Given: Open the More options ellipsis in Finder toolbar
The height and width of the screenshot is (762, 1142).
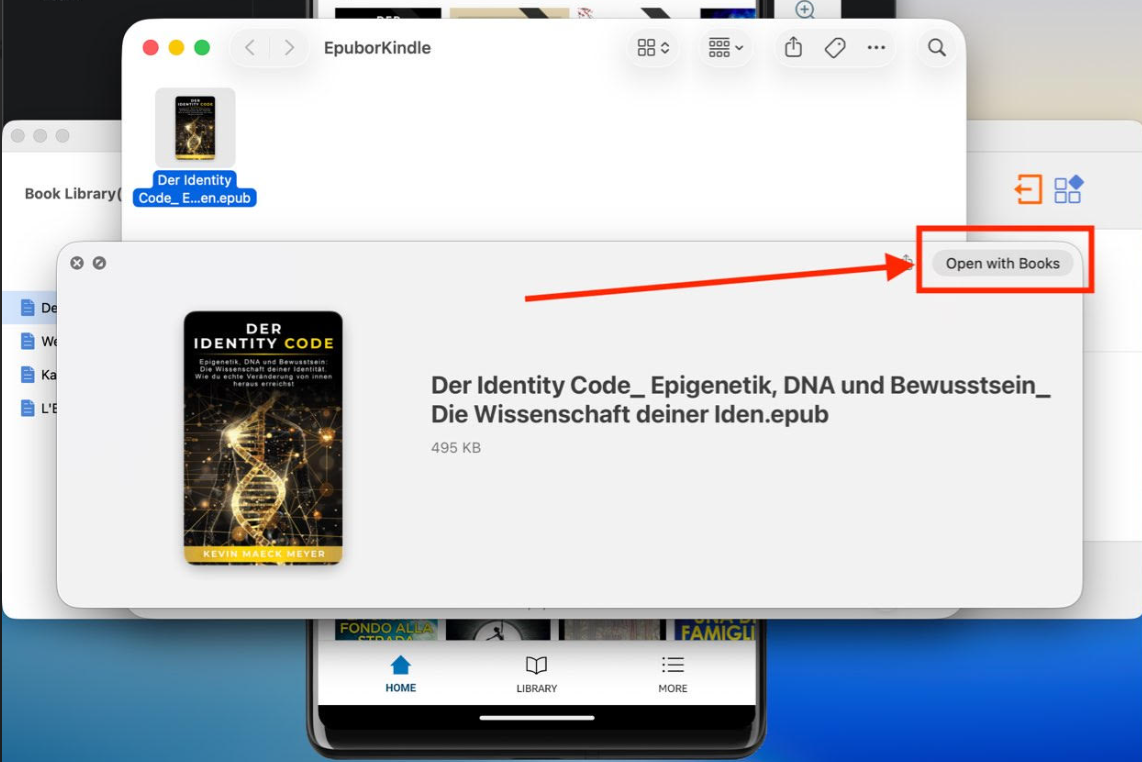Looking at the screenshot, I should tap(877, 47).
